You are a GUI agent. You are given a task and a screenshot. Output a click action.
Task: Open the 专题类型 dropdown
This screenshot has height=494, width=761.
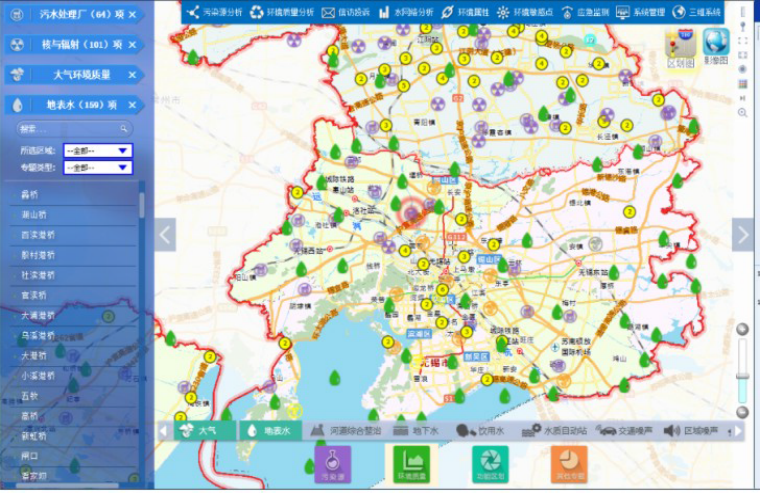pos(97,167)
